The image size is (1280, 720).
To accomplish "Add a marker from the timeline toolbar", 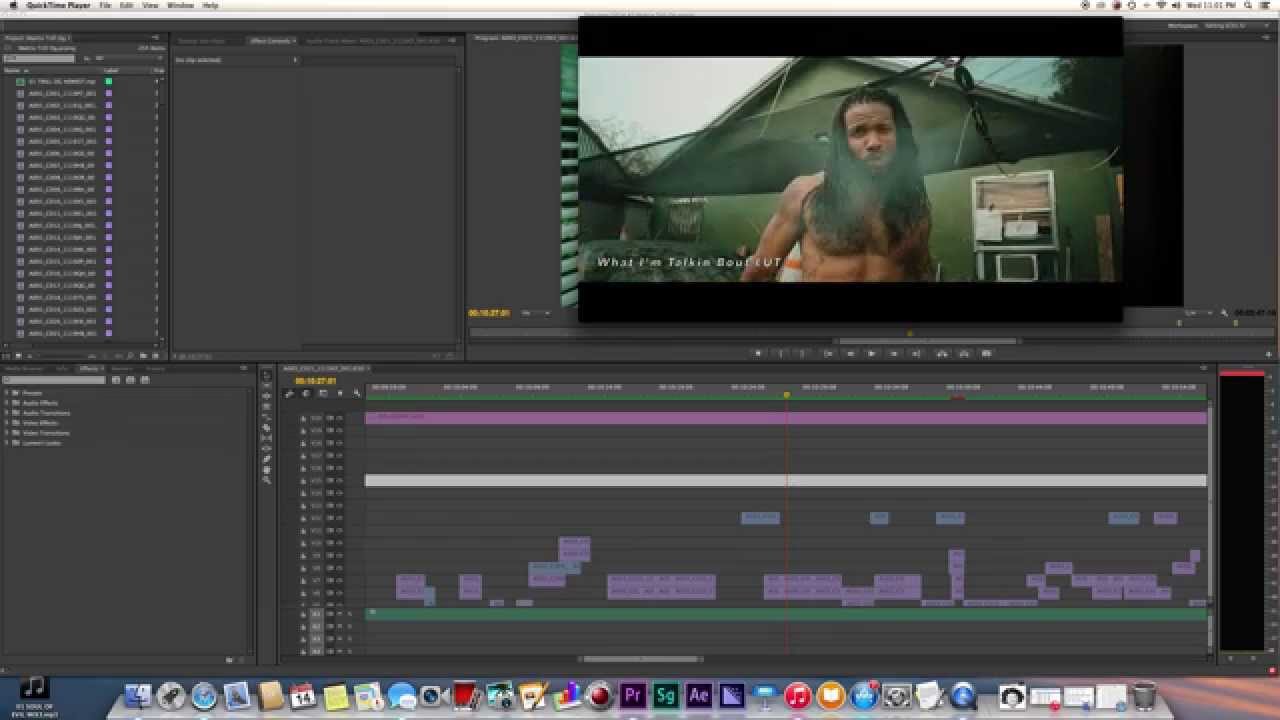I will click(340, 393).
